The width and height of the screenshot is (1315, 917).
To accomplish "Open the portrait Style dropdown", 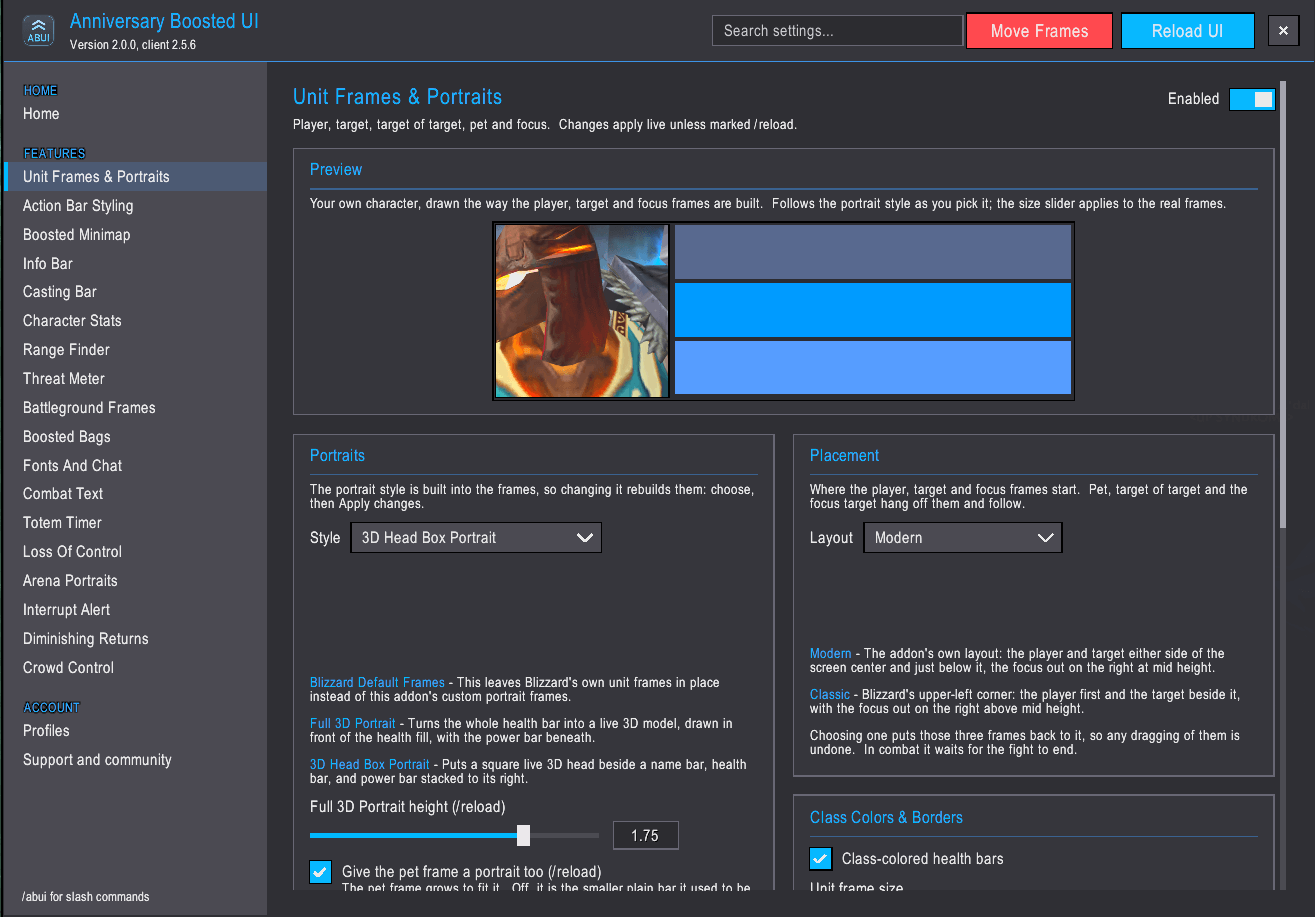I will click(x=476, y=537).
